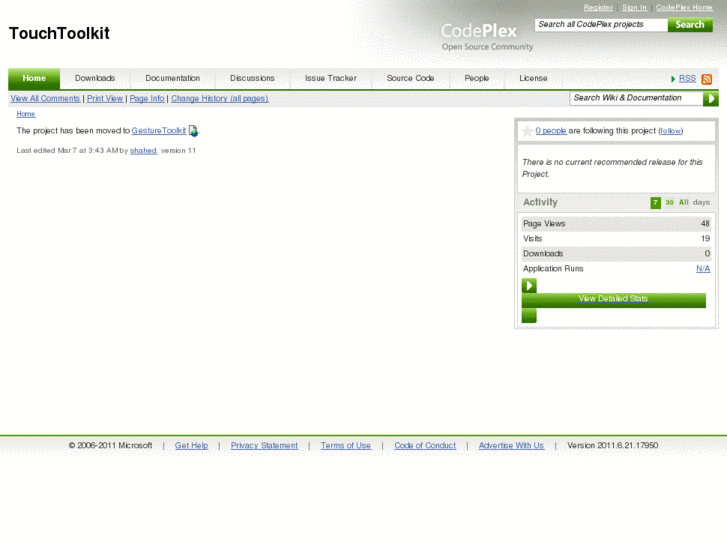
Task: Click the Register link
Action: point(598,7)
